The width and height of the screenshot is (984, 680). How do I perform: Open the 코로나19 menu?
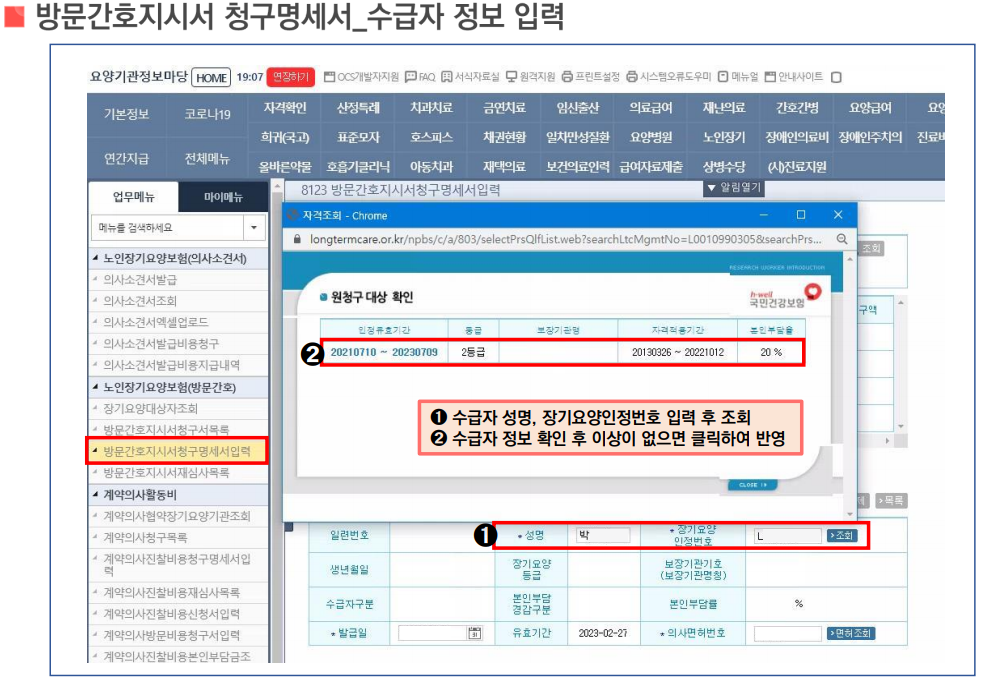pos(208,114)
